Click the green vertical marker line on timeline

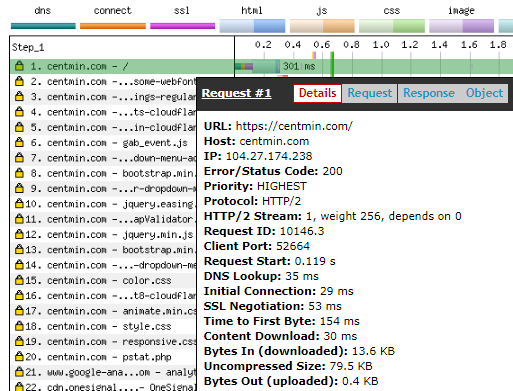332,64
